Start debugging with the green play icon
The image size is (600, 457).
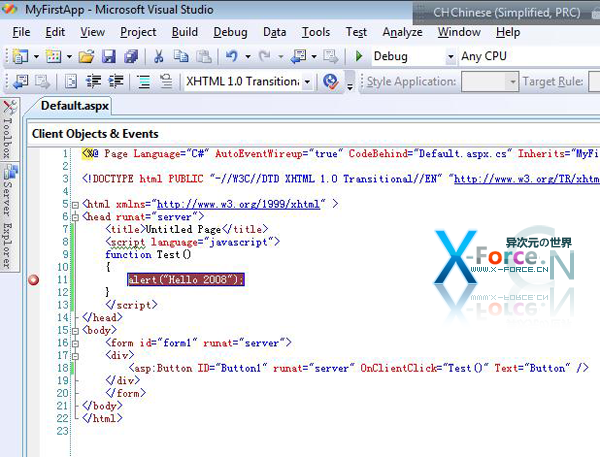[359, 56]
